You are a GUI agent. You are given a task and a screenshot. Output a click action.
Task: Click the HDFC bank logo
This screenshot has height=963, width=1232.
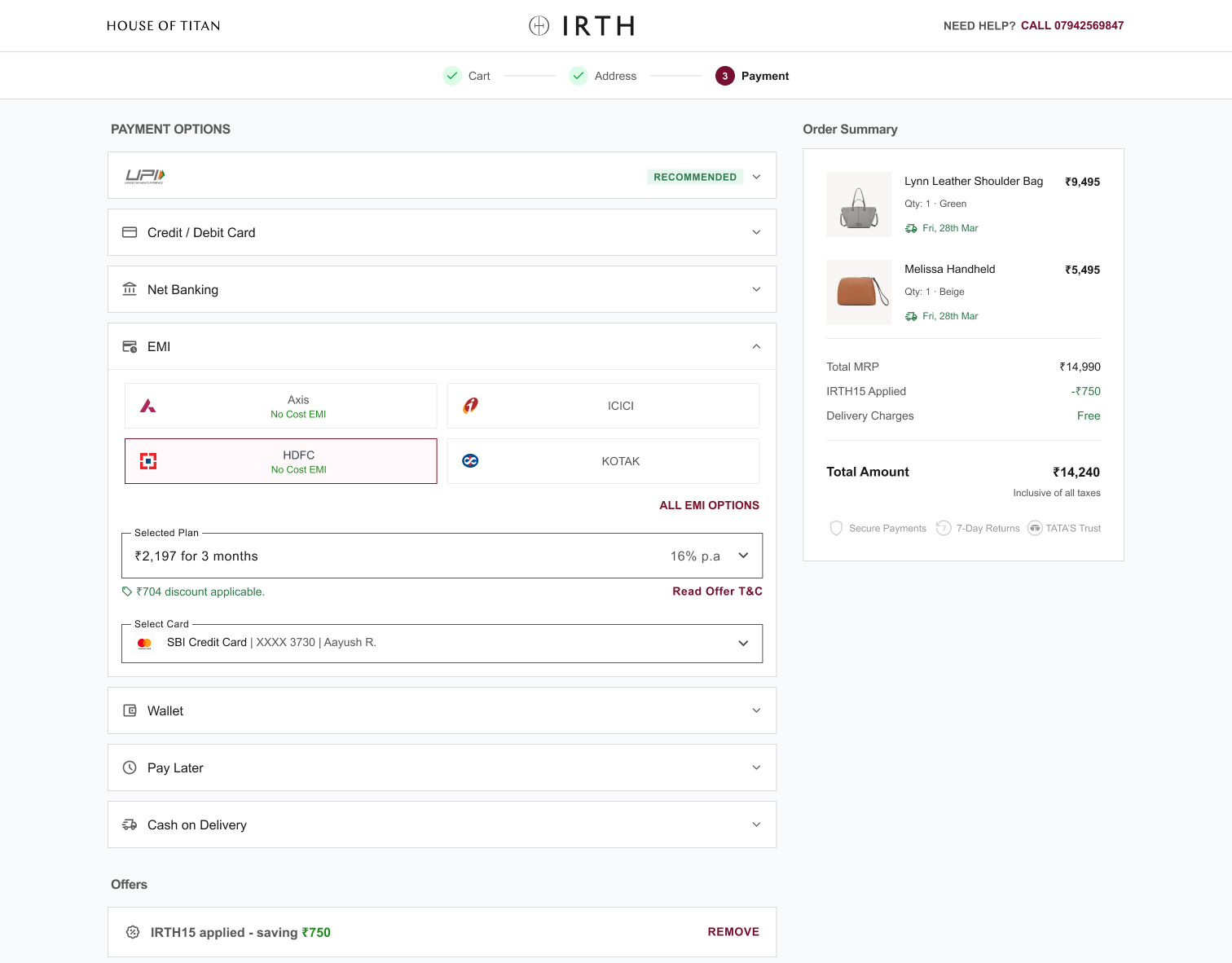148,461
